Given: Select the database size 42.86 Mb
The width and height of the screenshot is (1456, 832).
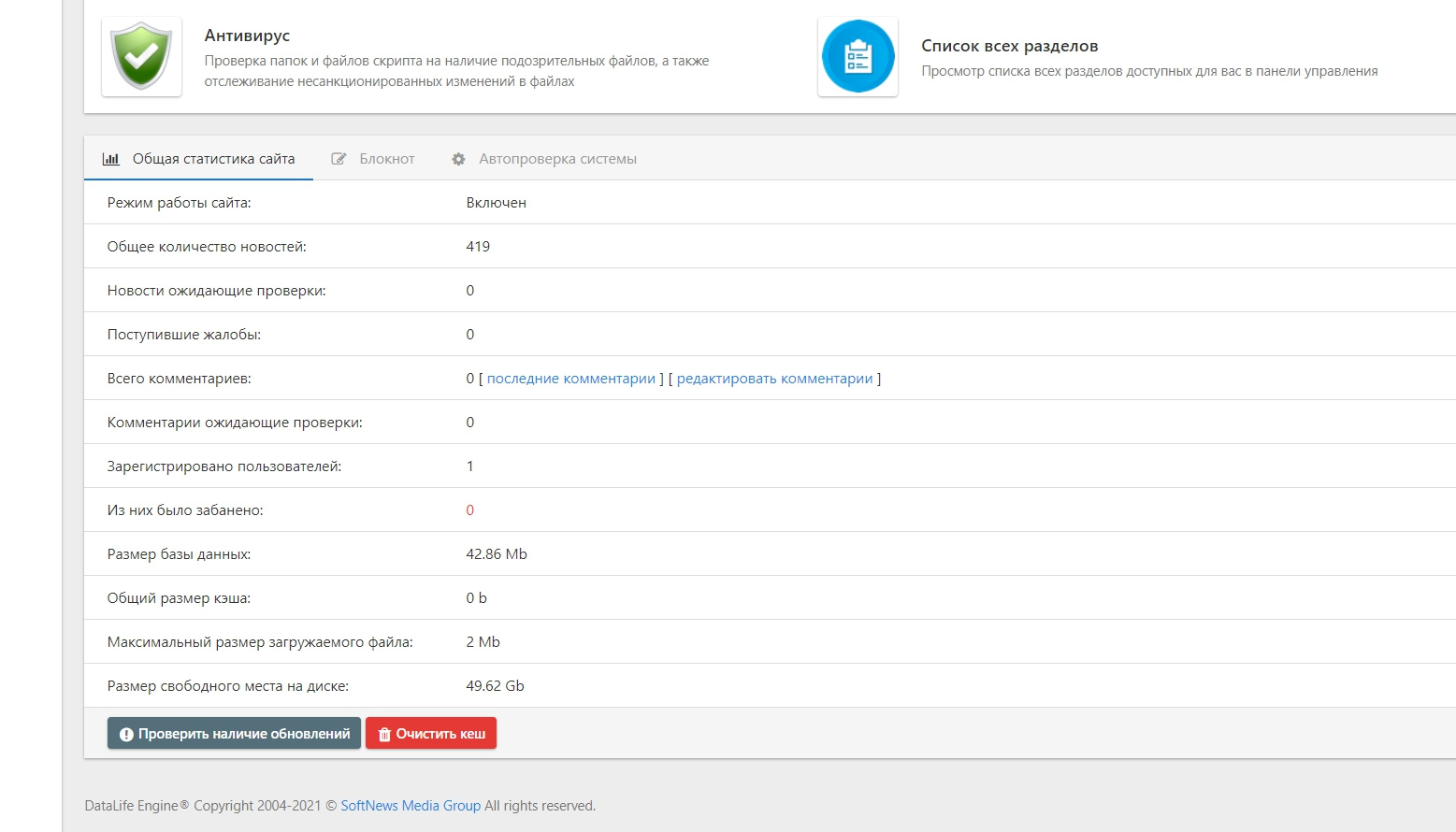Looking at the screenshot, I should coord(497,554).
